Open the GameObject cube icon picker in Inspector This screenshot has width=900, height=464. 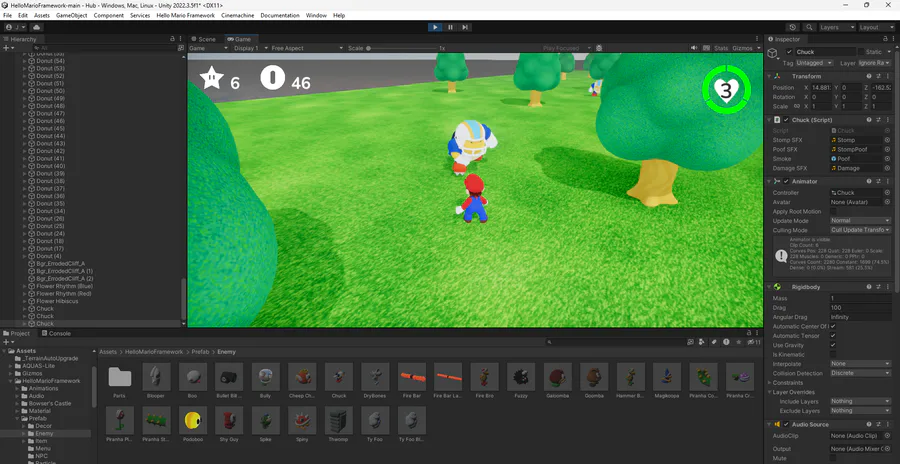(x=773, y=53)
